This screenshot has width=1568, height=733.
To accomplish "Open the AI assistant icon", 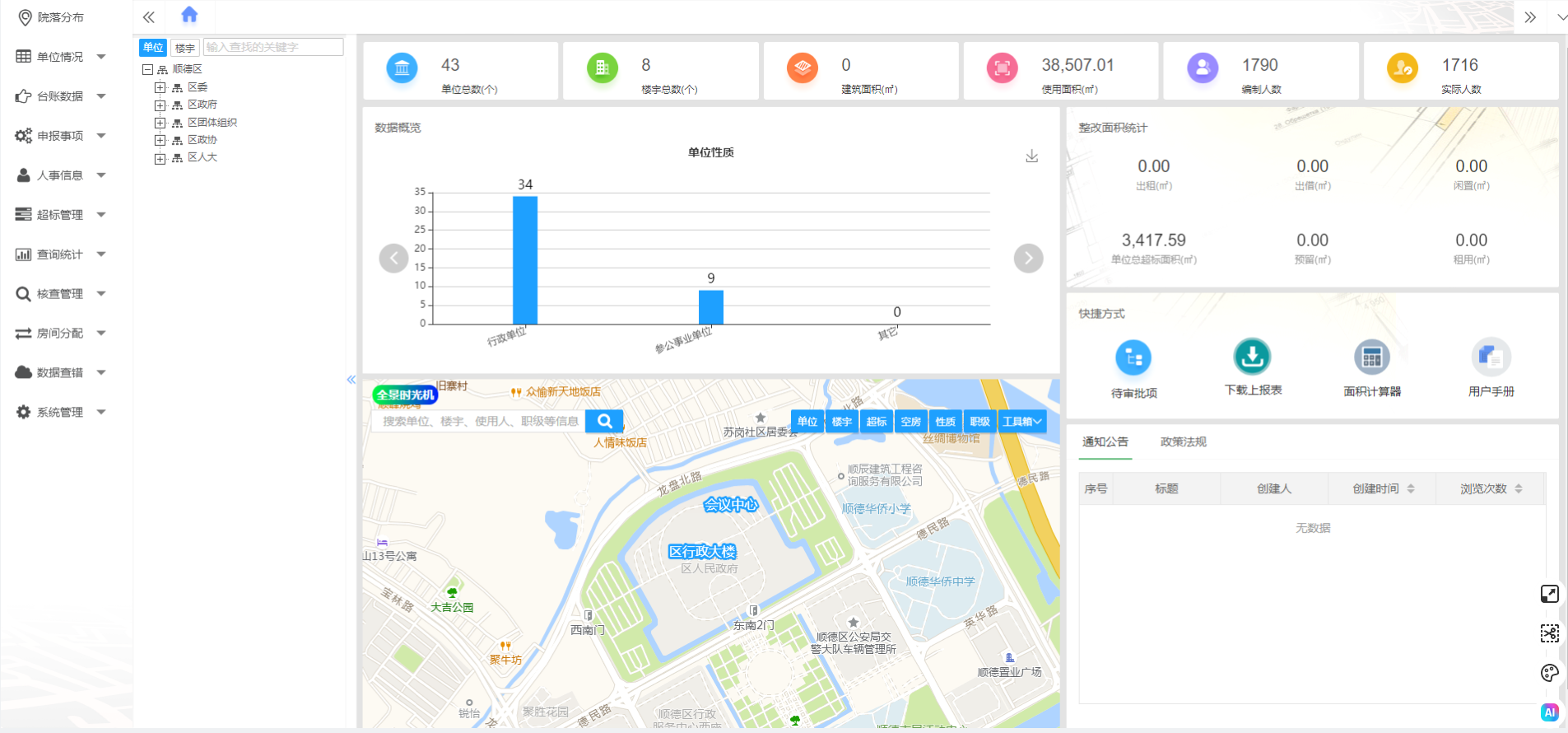I will 1549,712.
